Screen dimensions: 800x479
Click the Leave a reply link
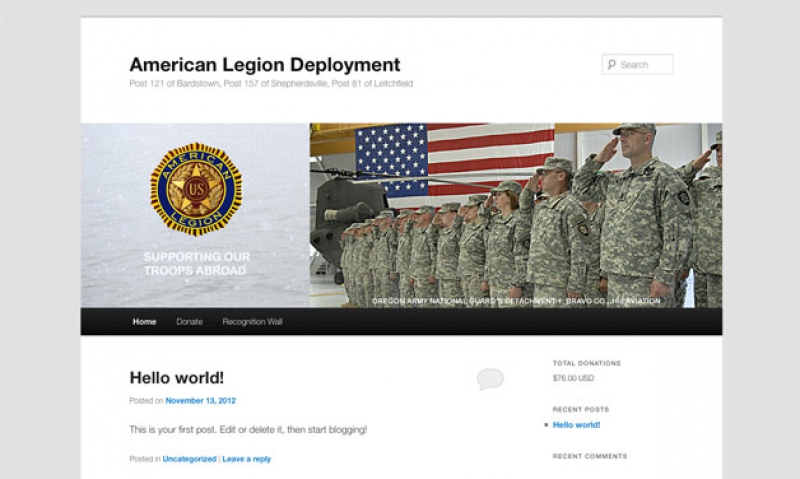246,459
